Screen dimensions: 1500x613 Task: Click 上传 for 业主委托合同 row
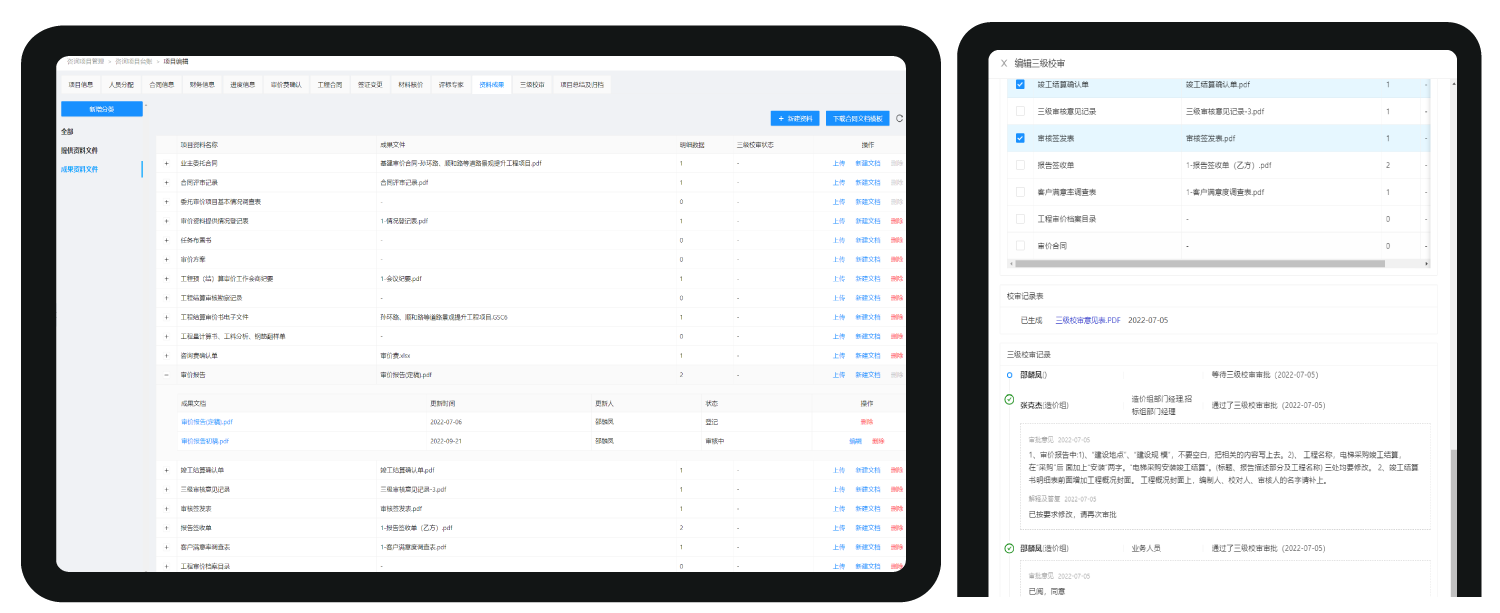[839, 163]
